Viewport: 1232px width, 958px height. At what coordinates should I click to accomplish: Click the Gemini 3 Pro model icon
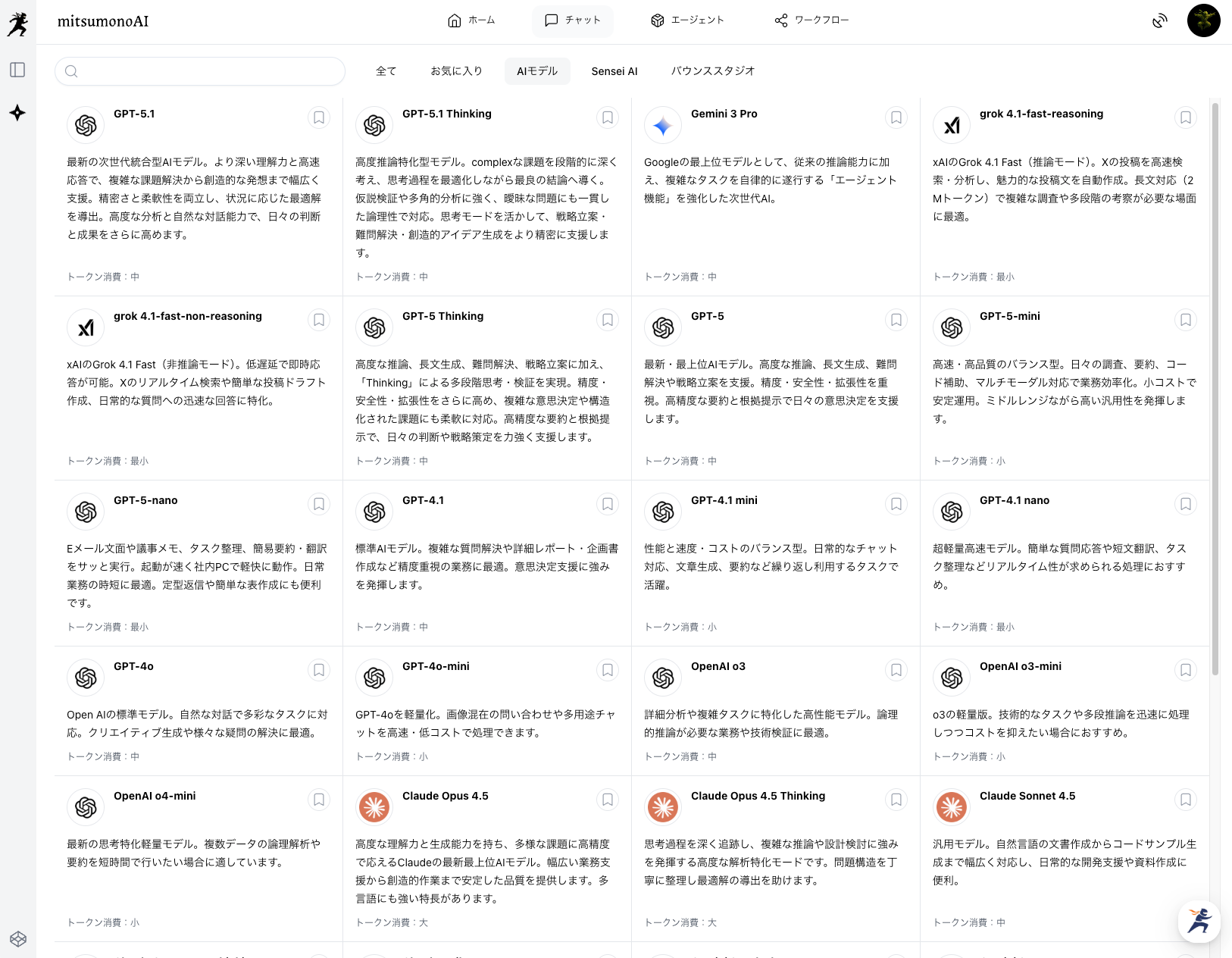pyautogui.click(x=663, y=125)
